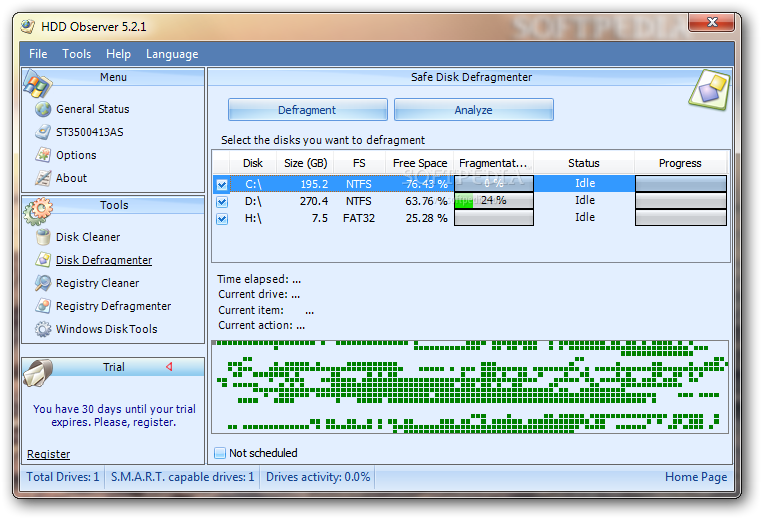The height and width of the screenshot is (519, 762).
Task: Open the ST3500413AS drive entry
Action: pos(90,132)
